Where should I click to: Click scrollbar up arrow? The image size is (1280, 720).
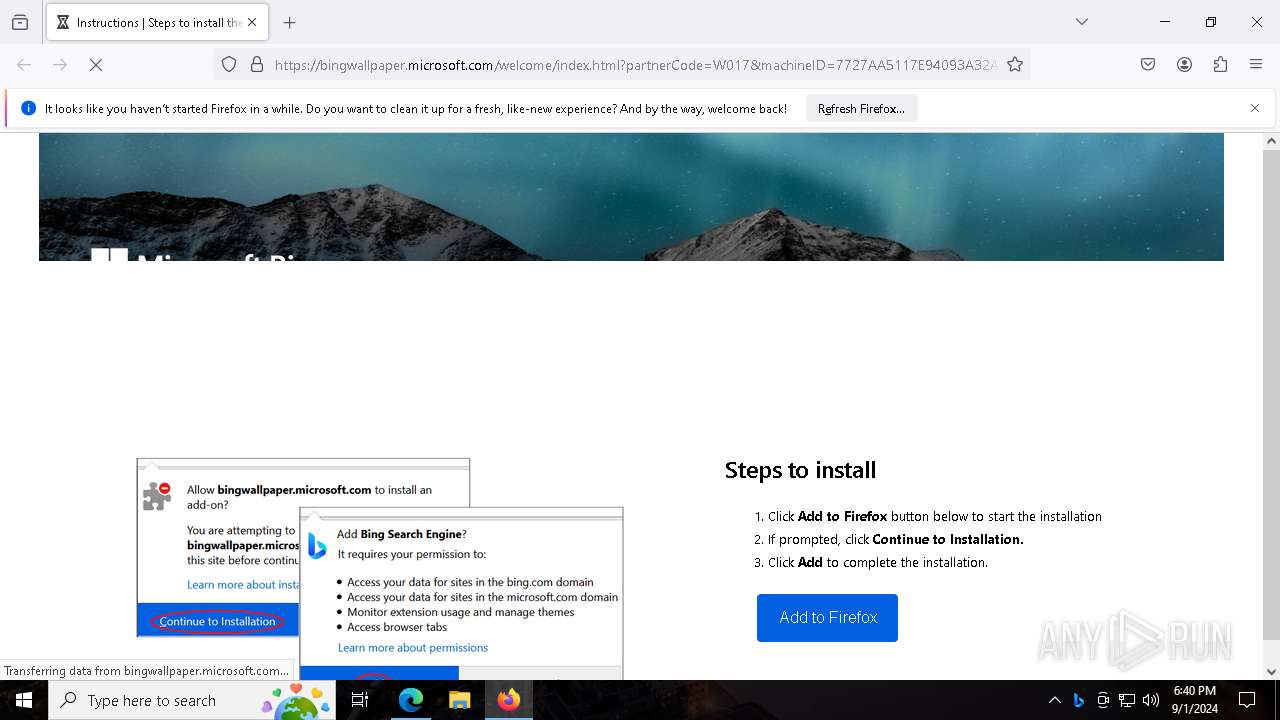click(x=1271, y=141)
